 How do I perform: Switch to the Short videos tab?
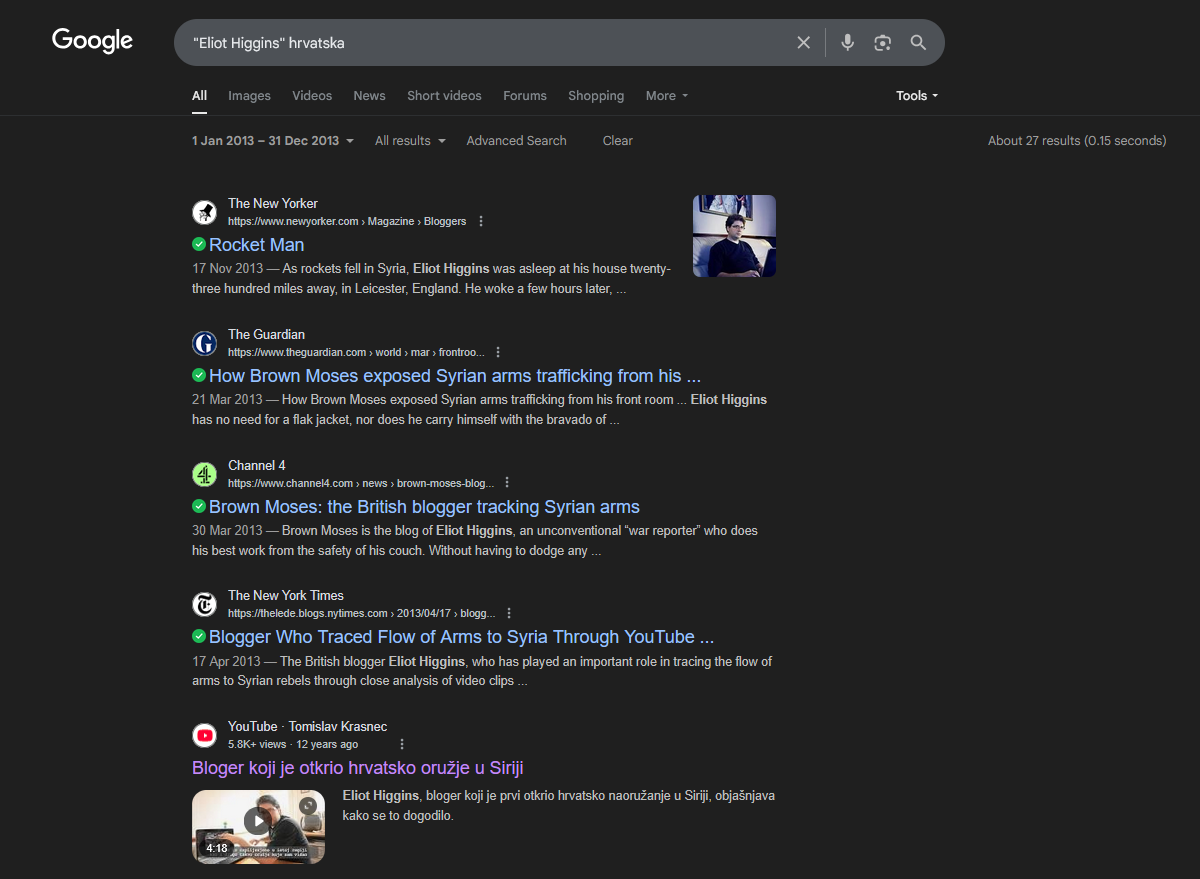[444, 96]
